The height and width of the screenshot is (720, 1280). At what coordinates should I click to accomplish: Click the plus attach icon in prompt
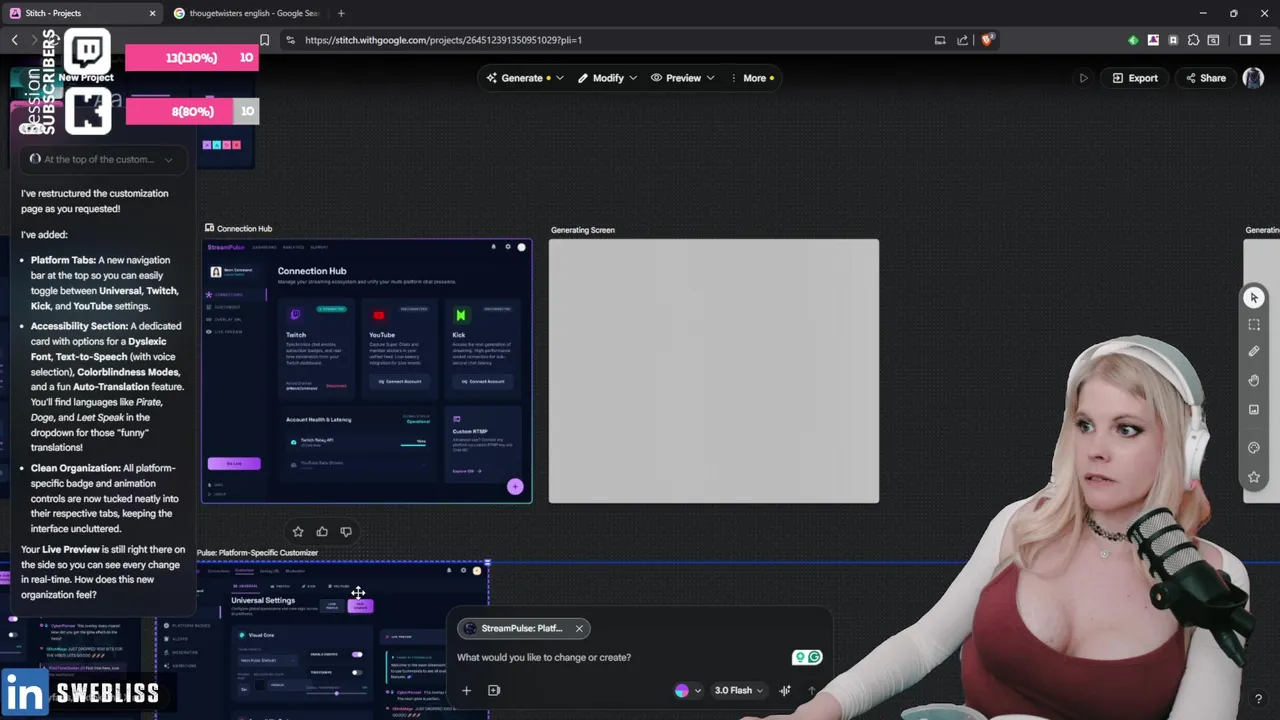[466, 690]
